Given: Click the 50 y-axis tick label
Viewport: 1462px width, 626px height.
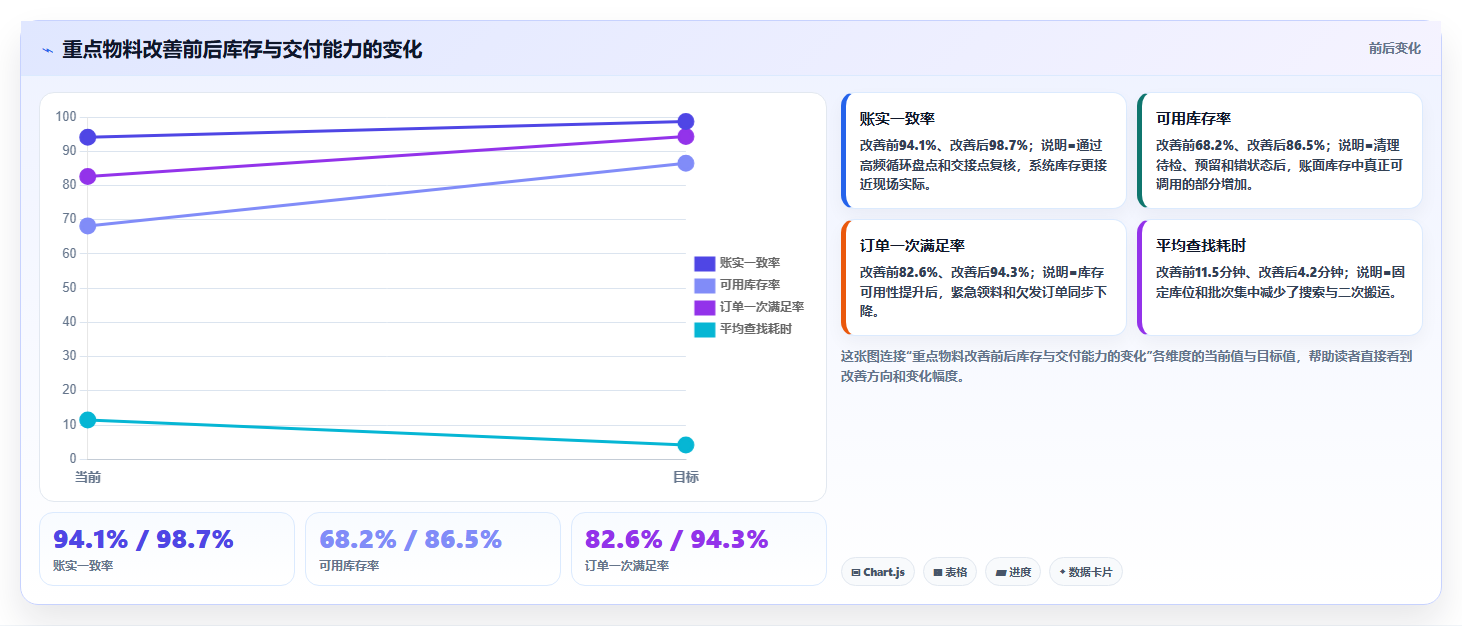Looking at the screenshot, I should [69, 288].
